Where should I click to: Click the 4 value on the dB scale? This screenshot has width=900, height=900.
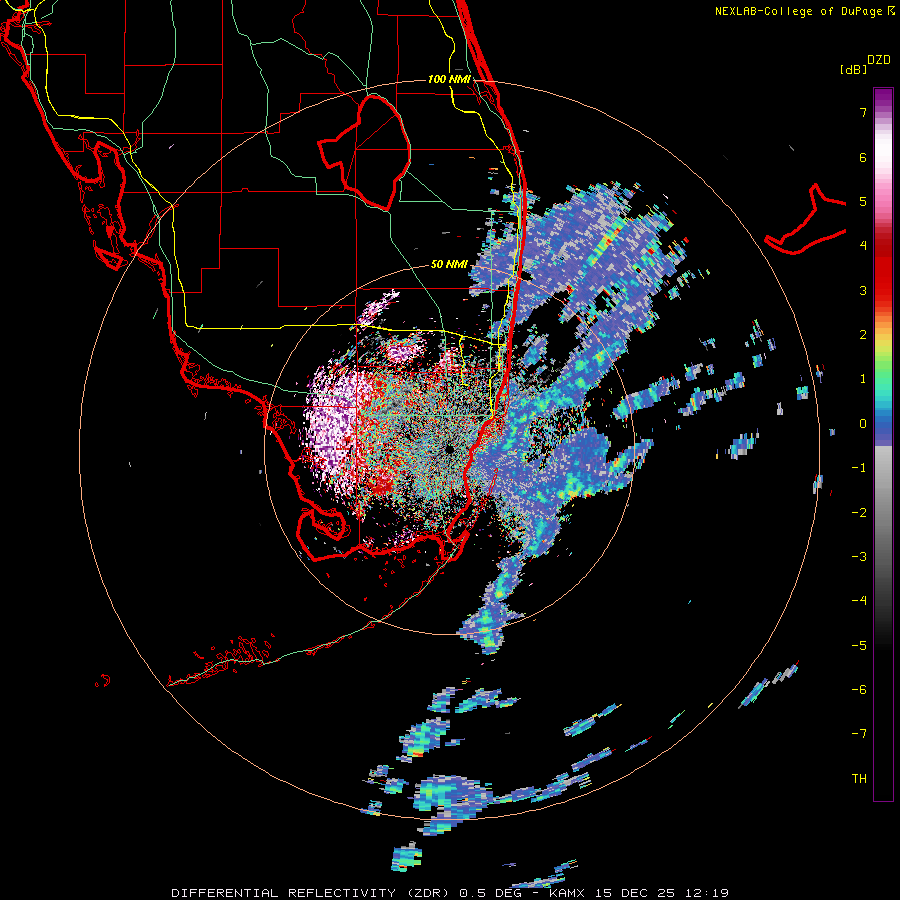[863, 246]
